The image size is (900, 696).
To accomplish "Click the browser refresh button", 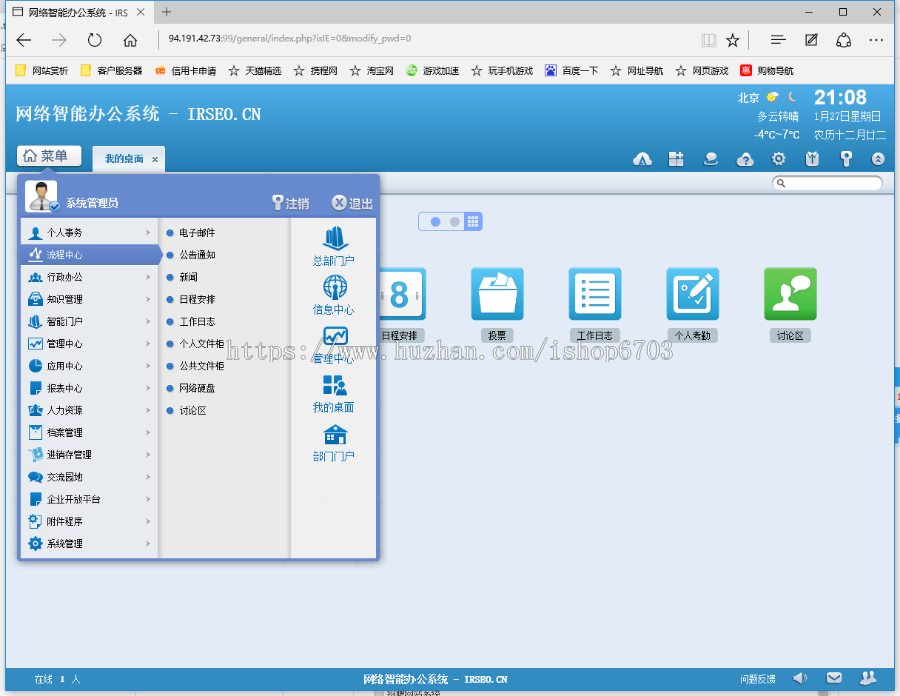I will [x=95, y=40].
